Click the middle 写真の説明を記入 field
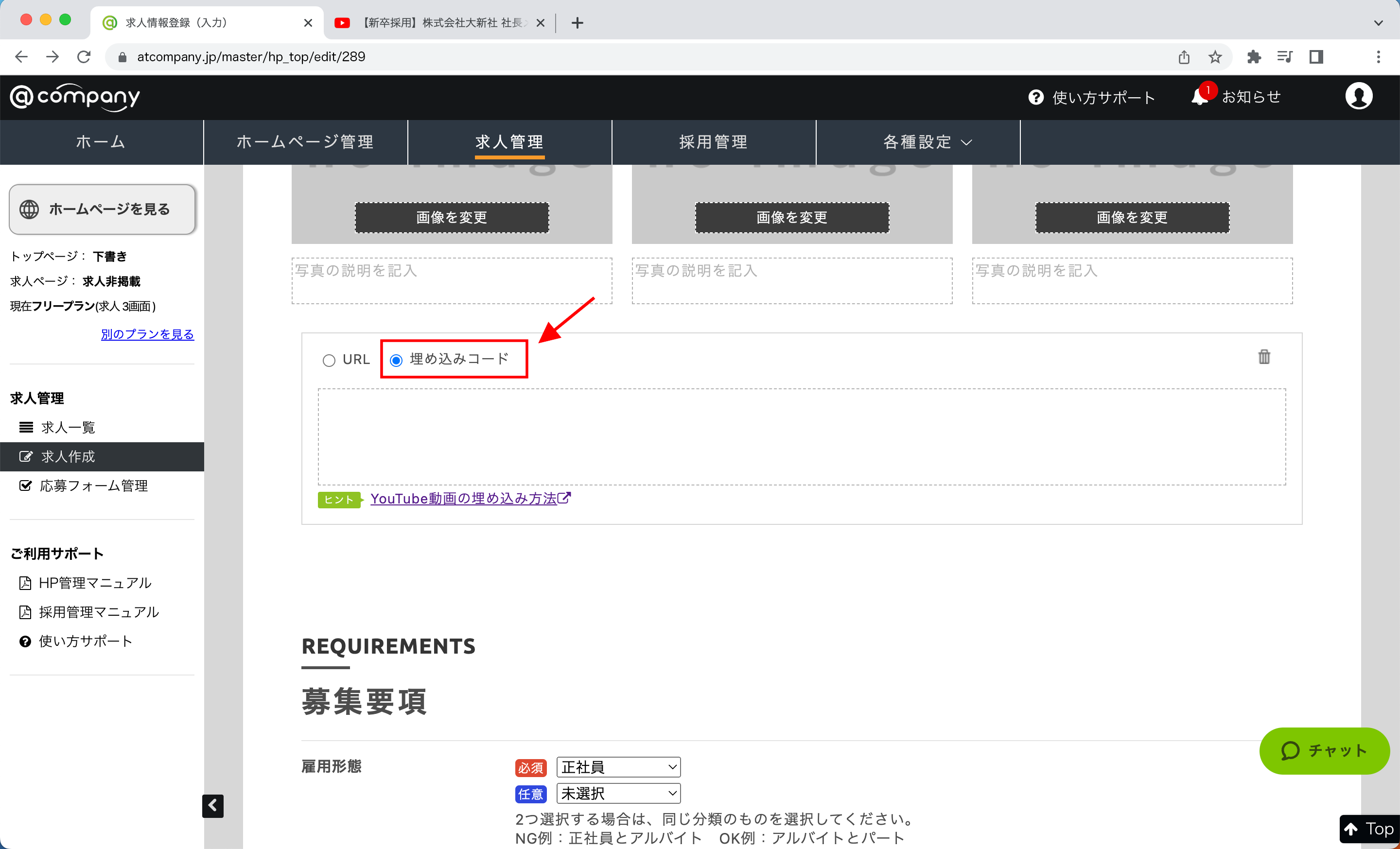 792,281
